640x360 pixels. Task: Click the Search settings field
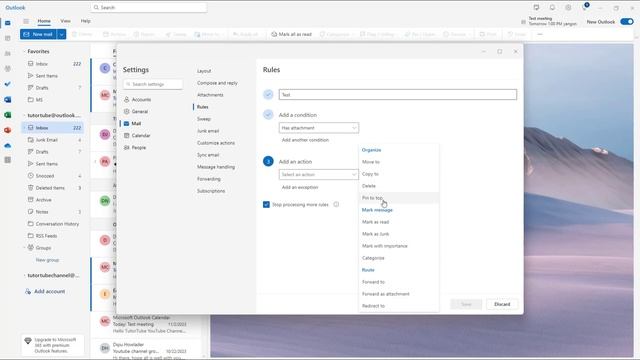click(153, 84)
